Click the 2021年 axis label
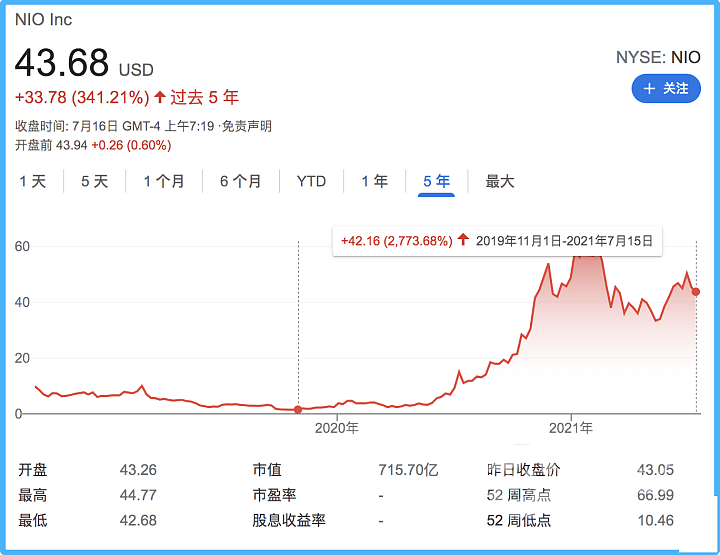The image size is (720, 555). coord(571,428)
